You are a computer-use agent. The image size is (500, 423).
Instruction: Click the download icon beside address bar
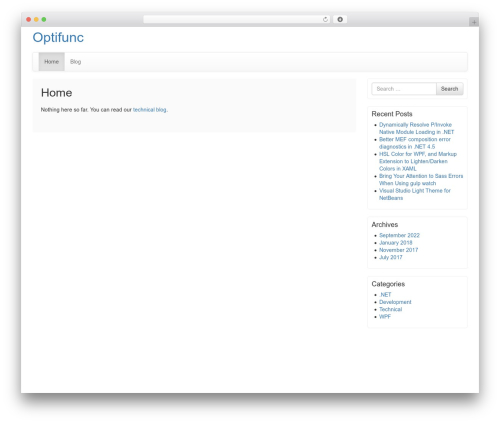coord(340,20)
